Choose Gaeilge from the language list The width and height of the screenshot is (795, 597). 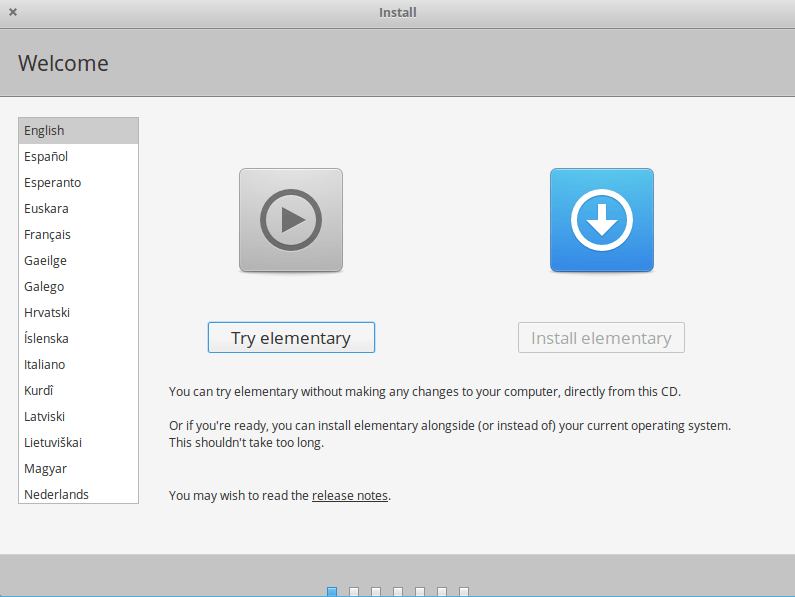click(79, 260)
